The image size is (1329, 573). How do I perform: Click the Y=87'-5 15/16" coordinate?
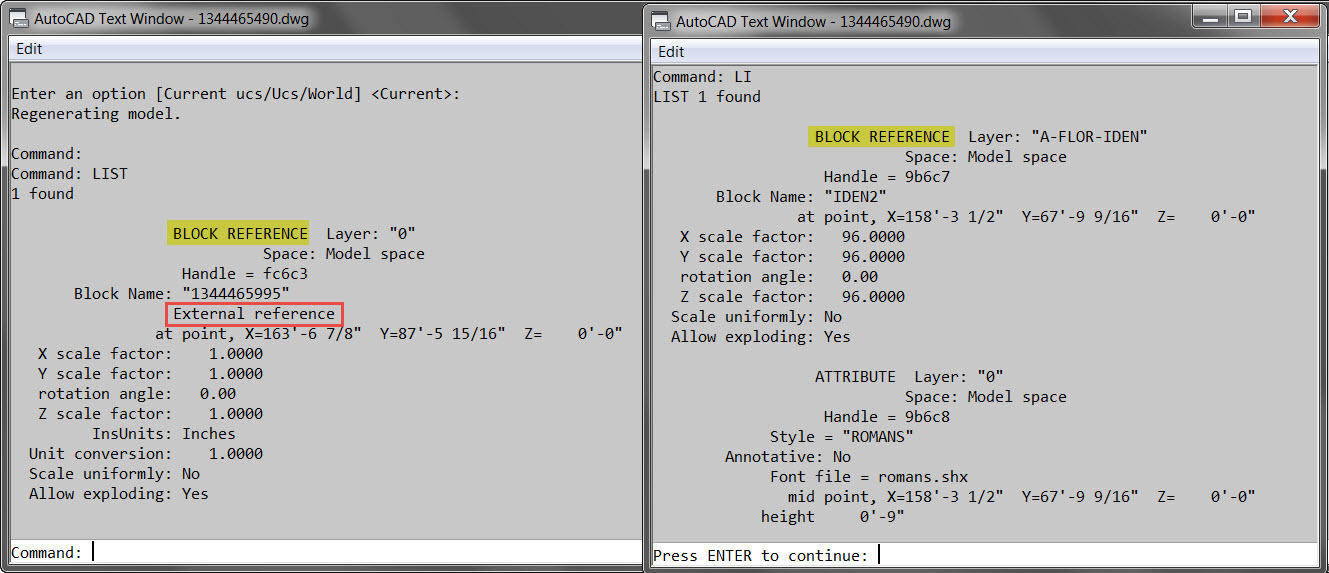coord(442,334)
